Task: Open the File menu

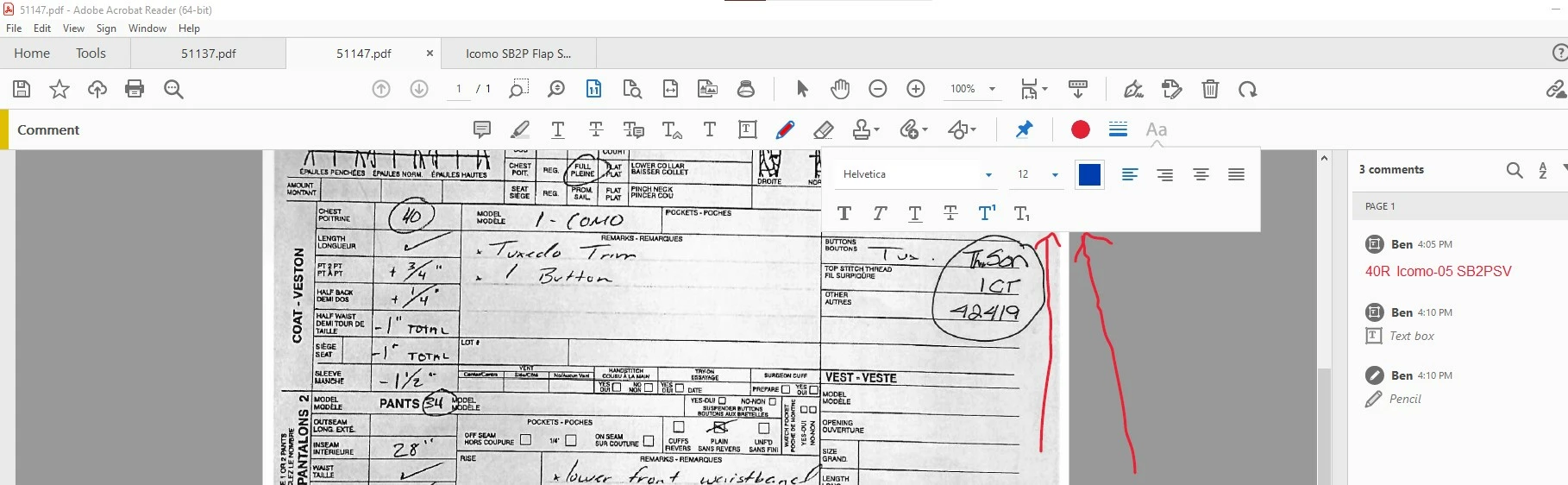Action: 14,28
